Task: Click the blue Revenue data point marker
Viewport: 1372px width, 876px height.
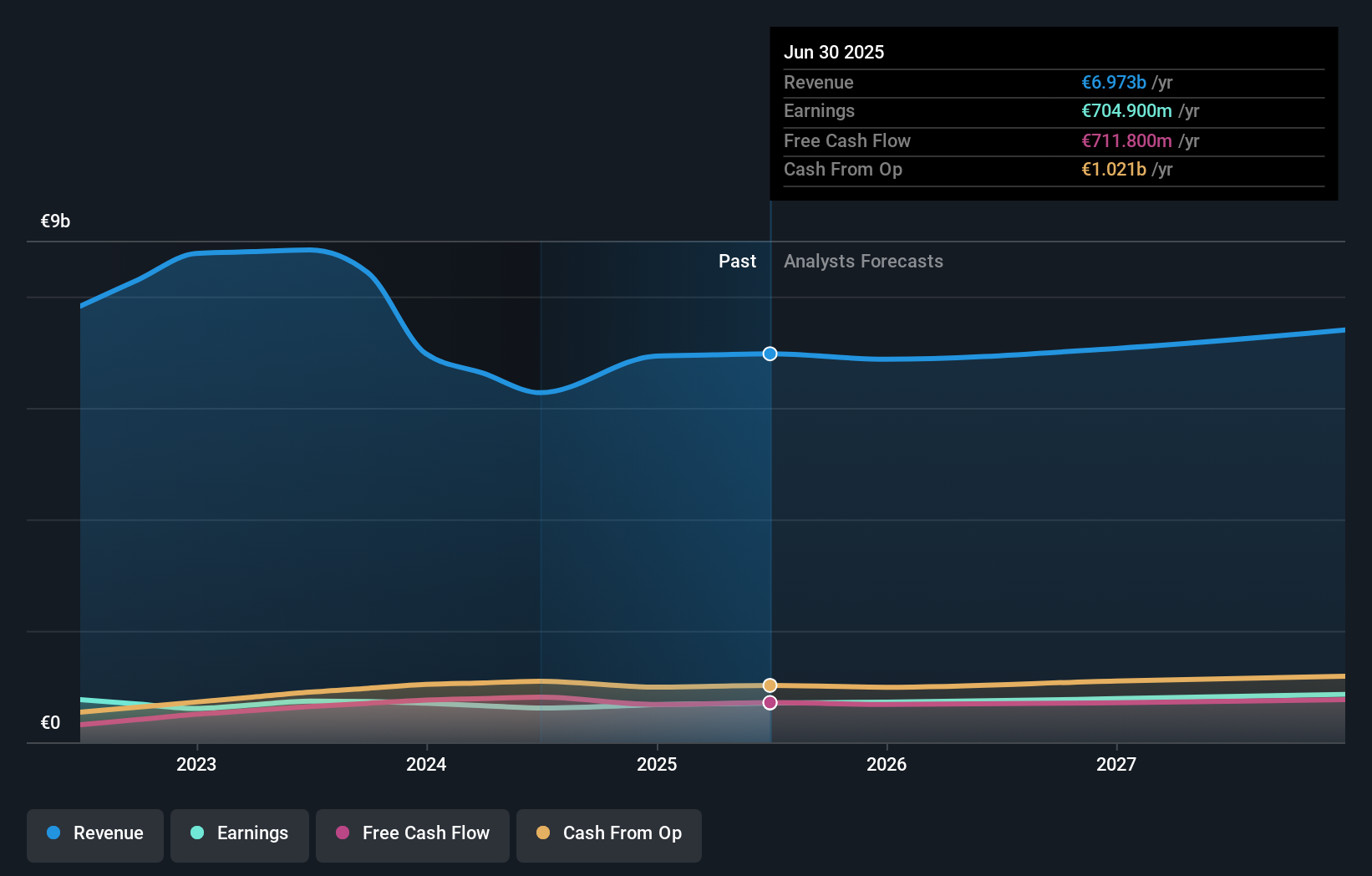Action: pos(769,354)
